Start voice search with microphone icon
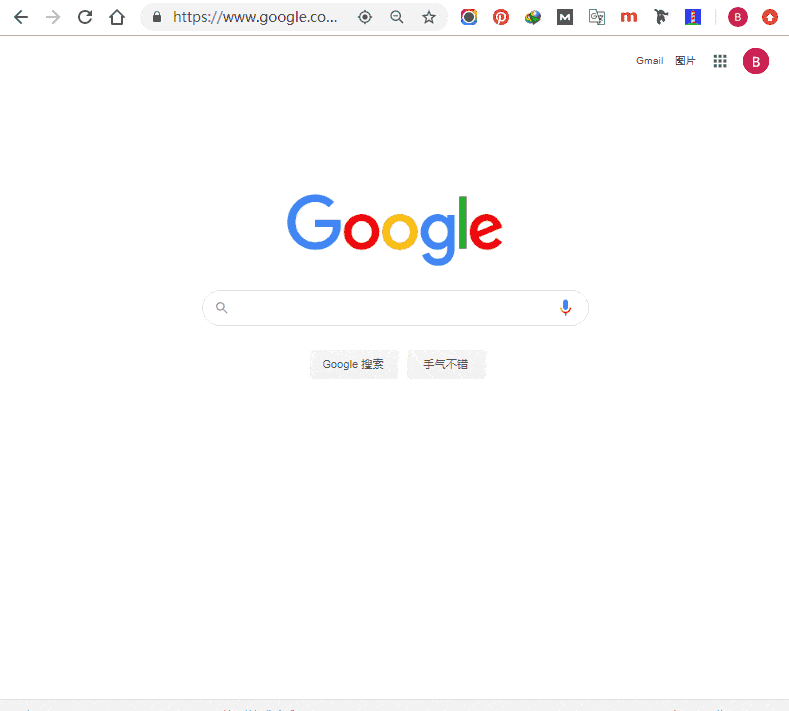Viewport: 789px width, 711px height. click(565, 307)
